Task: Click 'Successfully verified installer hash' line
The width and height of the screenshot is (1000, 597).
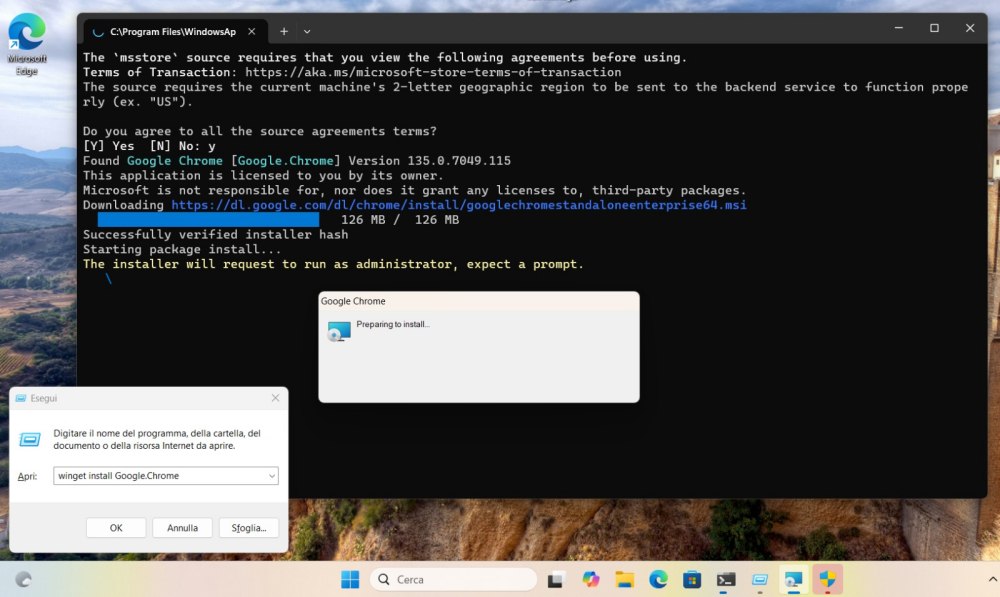Action: [x=216, y=234]
